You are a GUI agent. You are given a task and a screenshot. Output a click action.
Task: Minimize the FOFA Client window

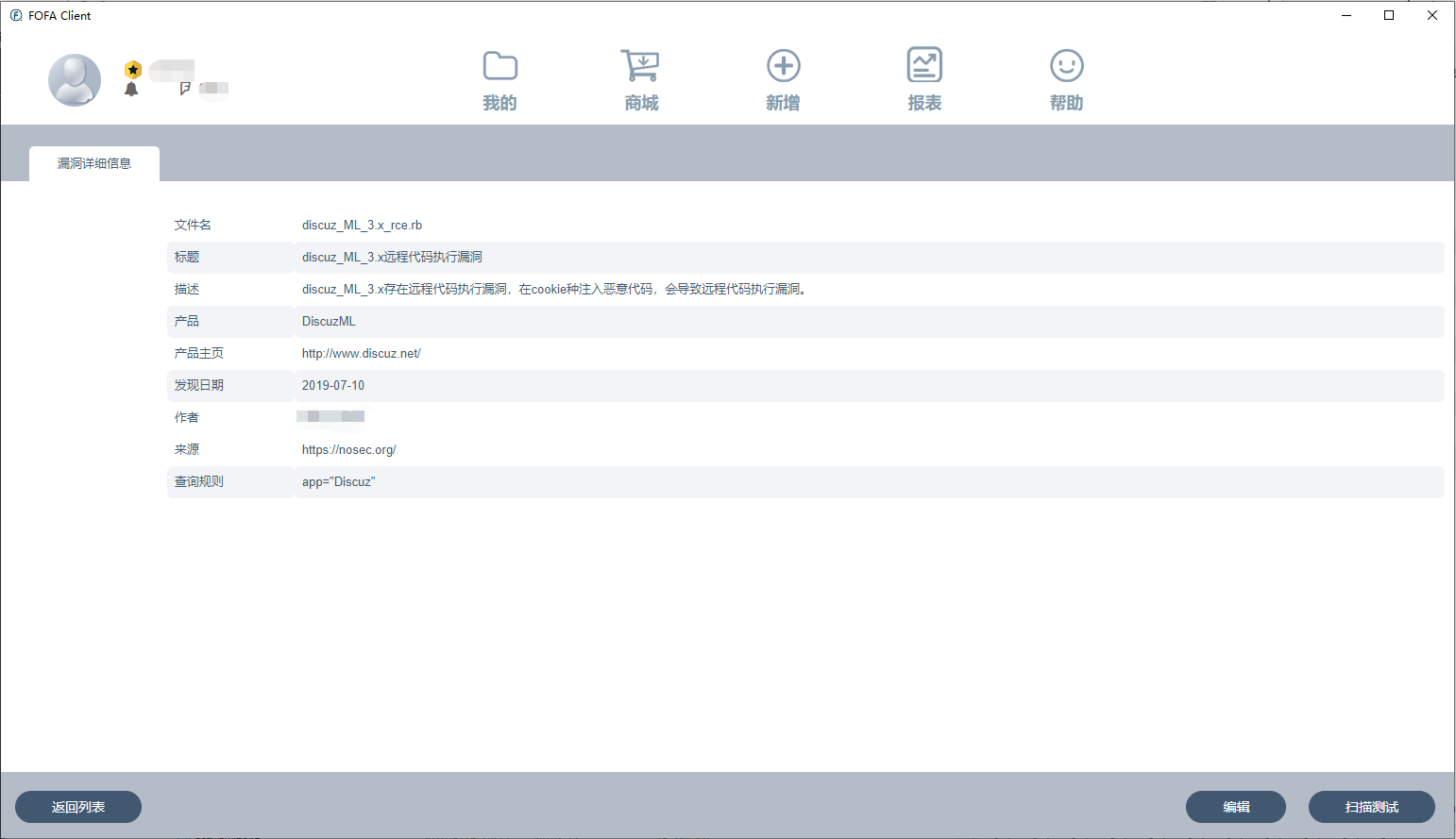(1346, 15)
